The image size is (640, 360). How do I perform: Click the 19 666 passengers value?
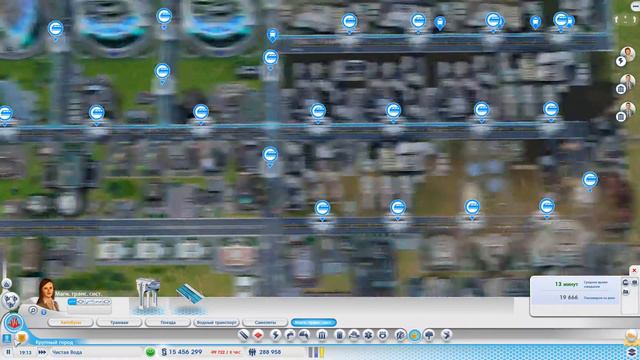click(569, 298)
